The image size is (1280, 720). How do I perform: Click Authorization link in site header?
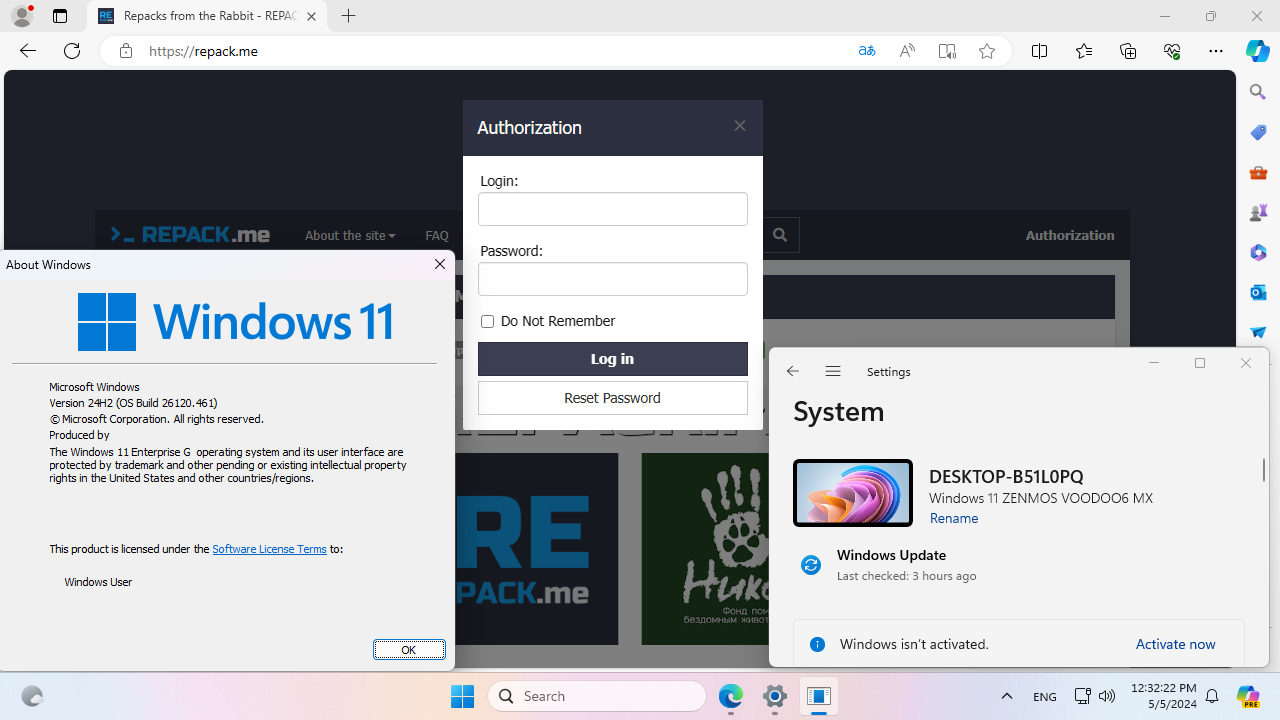[x=1070, y=235]
